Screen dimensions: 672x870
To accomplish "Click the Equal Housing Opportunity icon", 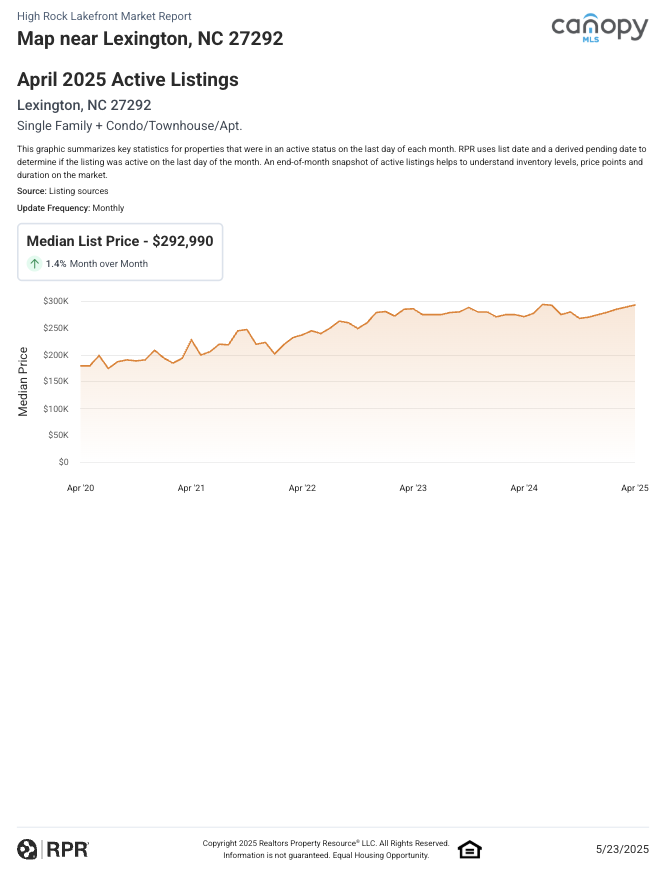I will point(470,849).
